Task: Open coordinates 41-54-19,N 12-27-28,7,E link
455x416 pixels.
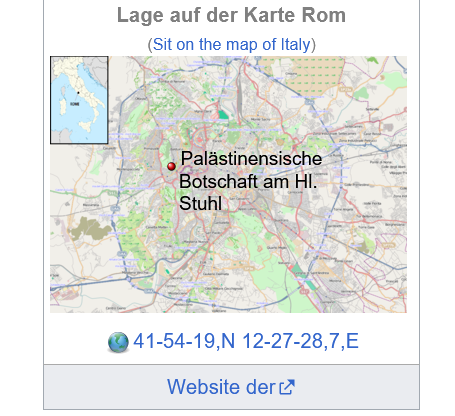Action: 246,341
